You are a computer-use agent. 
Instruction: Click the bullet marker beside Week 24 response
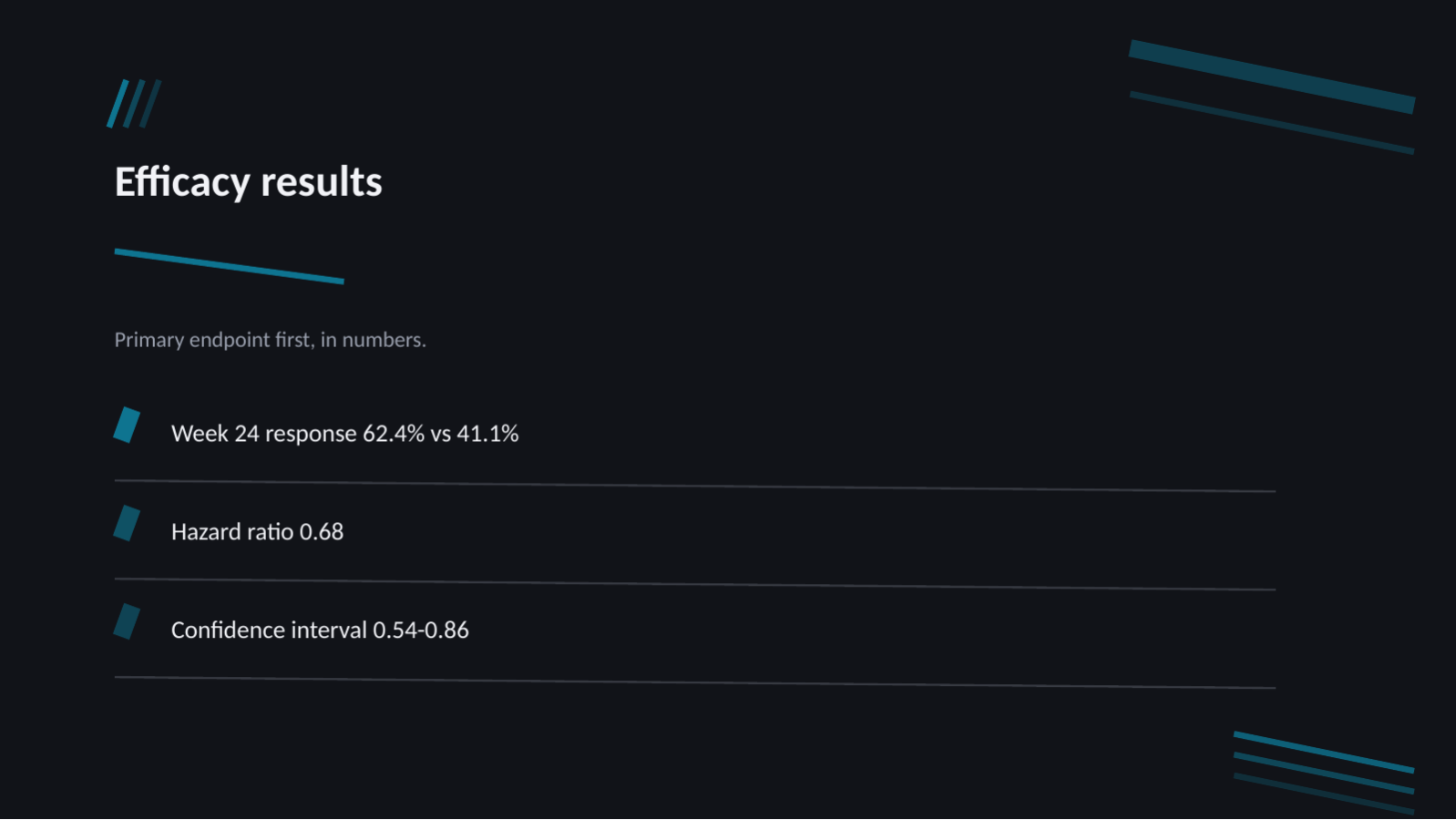pyautogui.click(x=127, y=425)
